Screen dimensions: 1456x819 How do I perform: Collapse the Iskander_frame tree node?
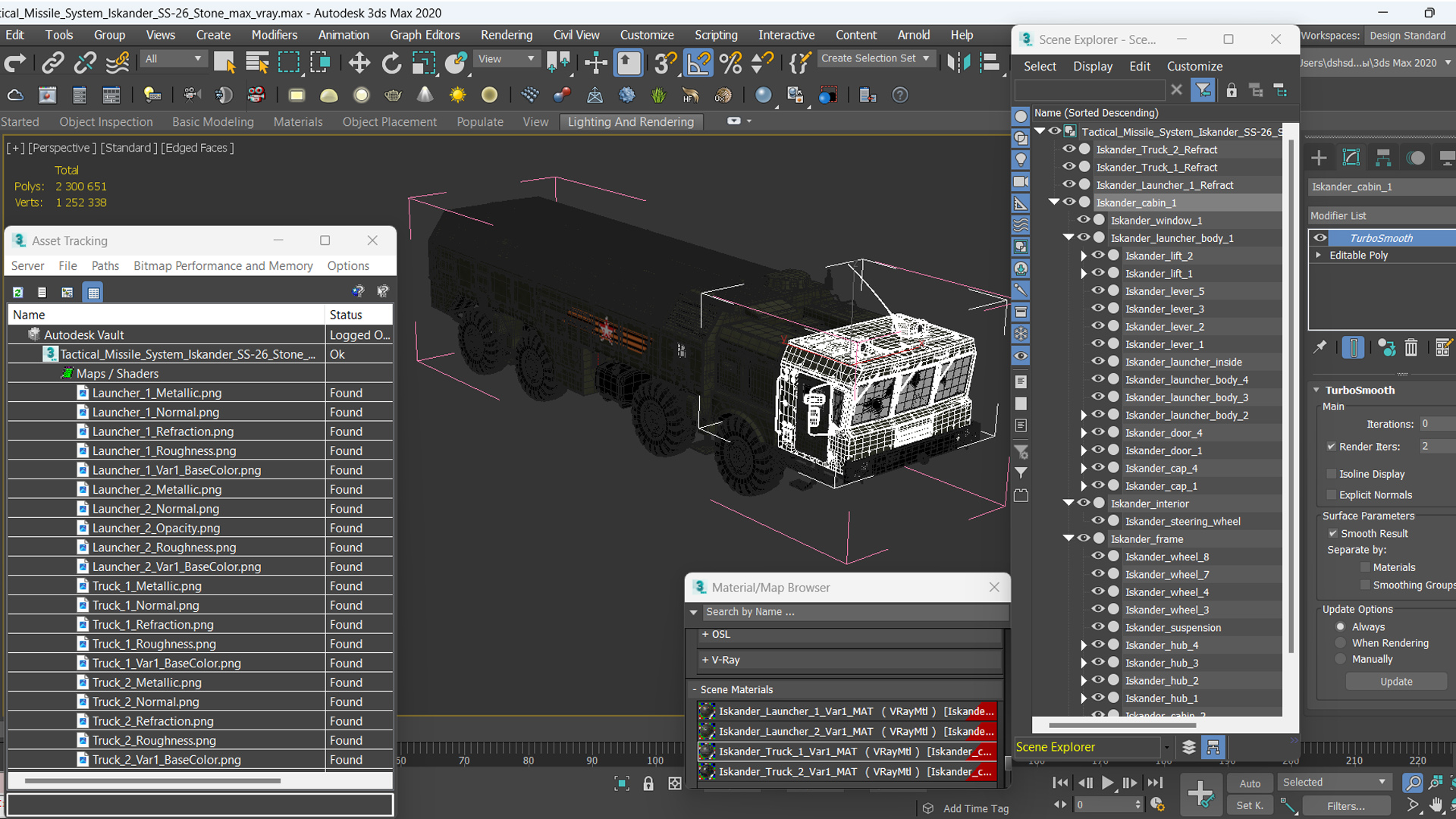pyautogui.click(x=1068, y=538)
